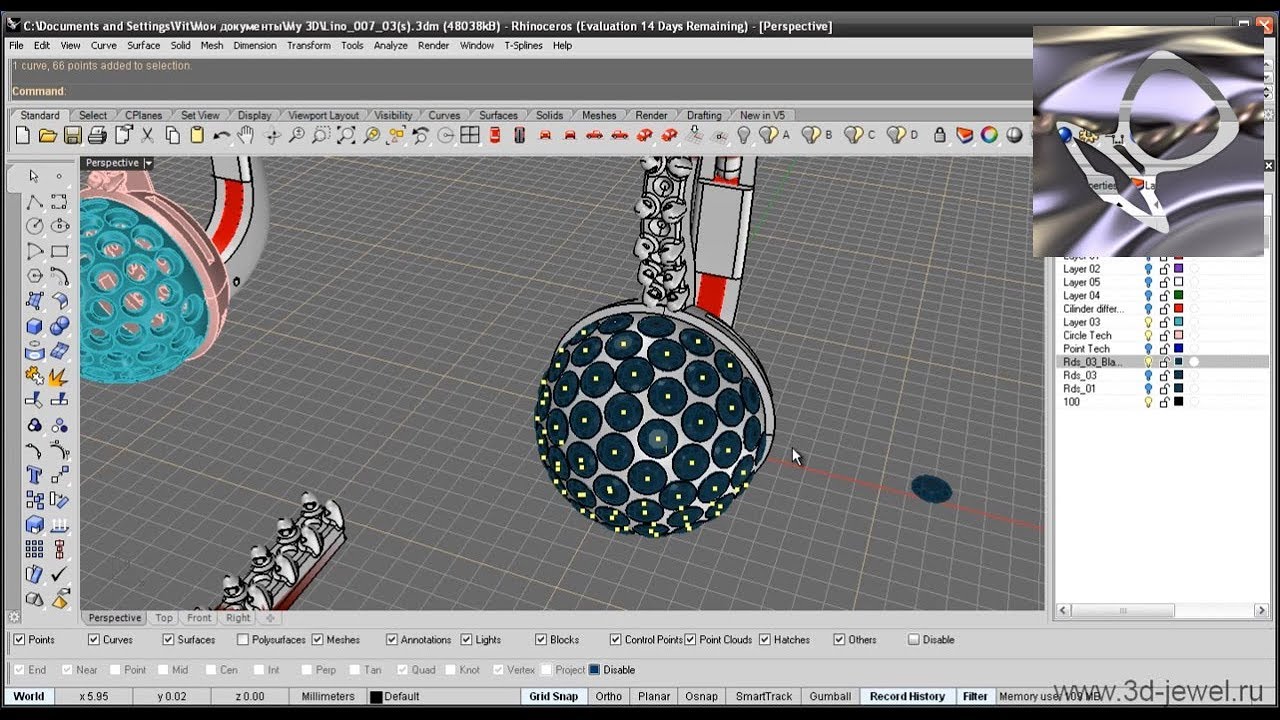Enable the Polysurfaces filter checkbox
1280x720 pixels.
(x=242, y=640)
